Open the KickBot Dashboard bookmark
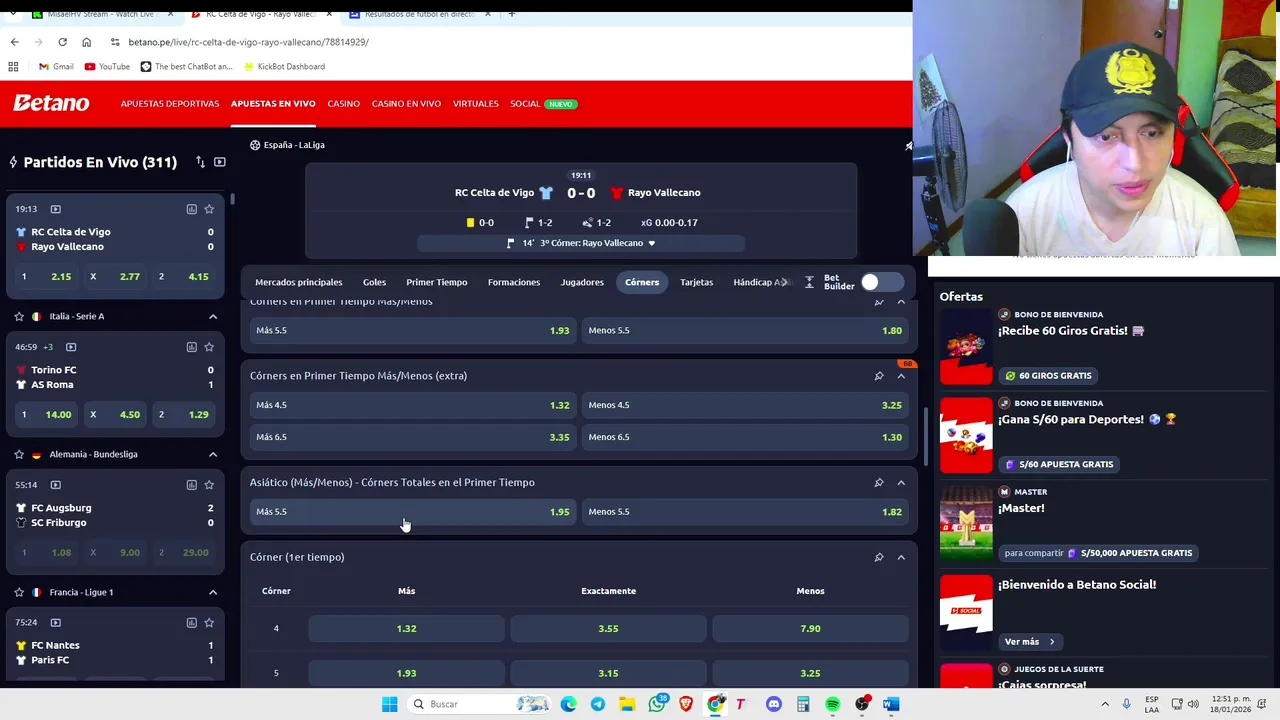1280x720 pixels. tap(283, 66)
